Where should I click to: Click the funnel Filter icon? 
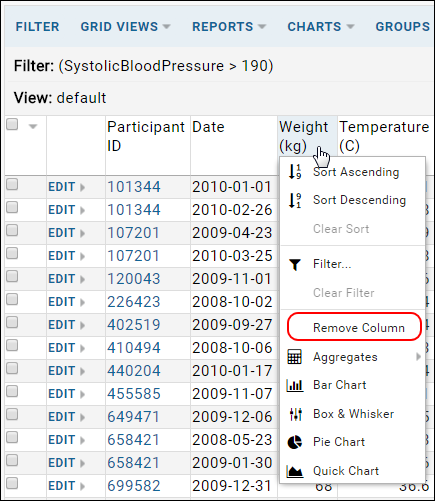[295, 265]
